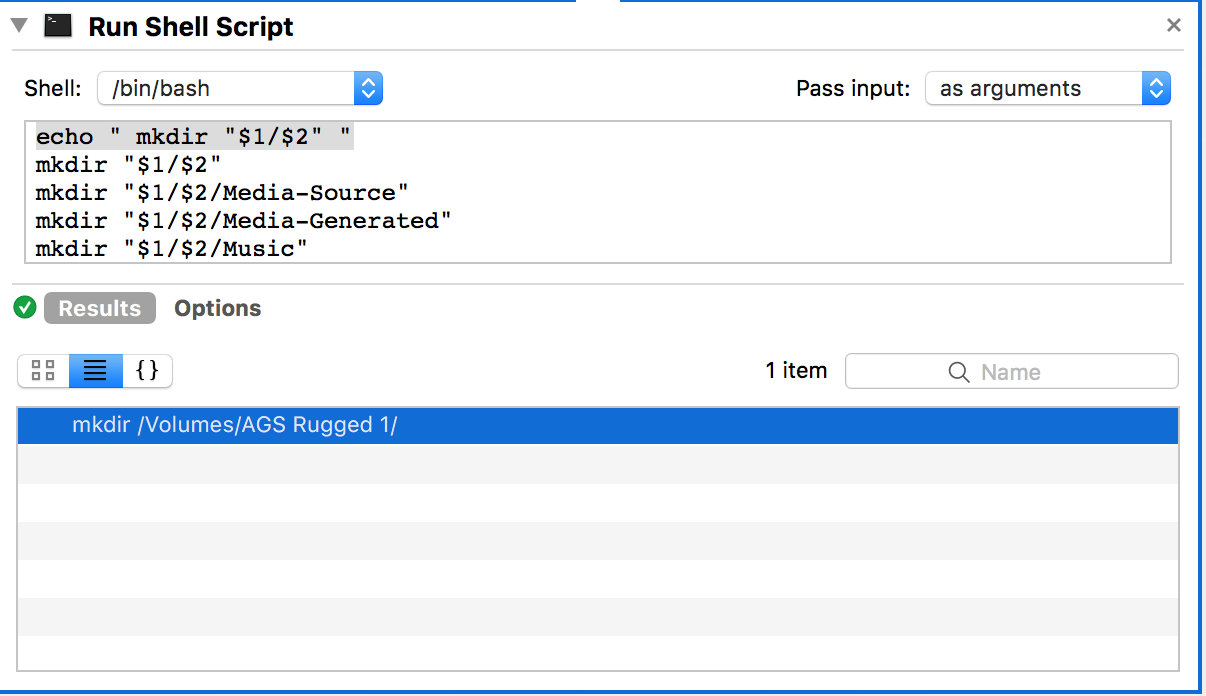Open the Pass input dropdown
Viewport: 1206px width, 696px height.
(1047, 88)
